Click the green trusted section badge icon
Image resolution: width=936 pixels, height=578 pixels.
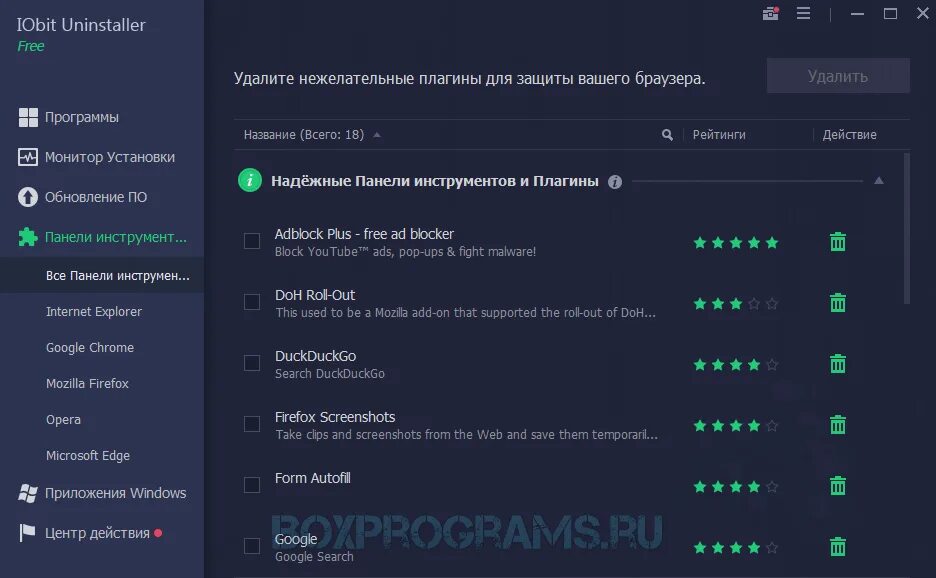250,180
